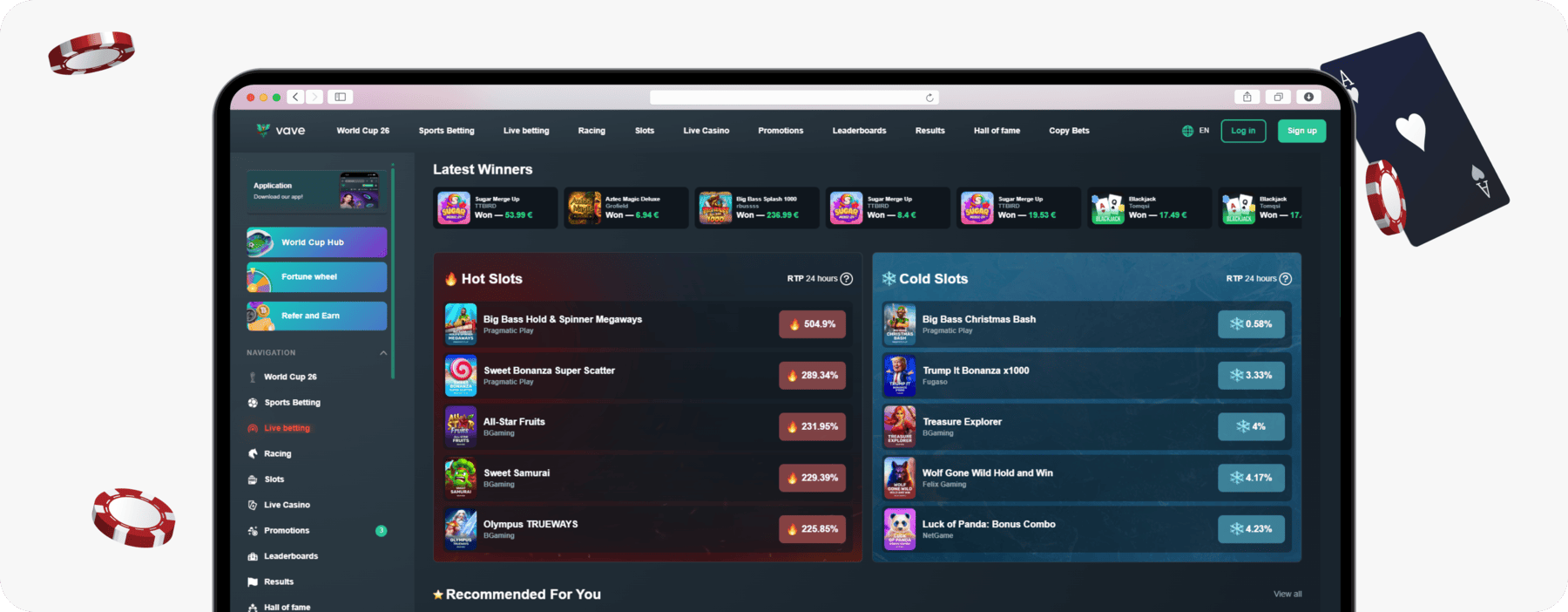Screen dimensions: 1568x612
Task: Click the Slots sidebar icon
Action: [x=253, y=479]
